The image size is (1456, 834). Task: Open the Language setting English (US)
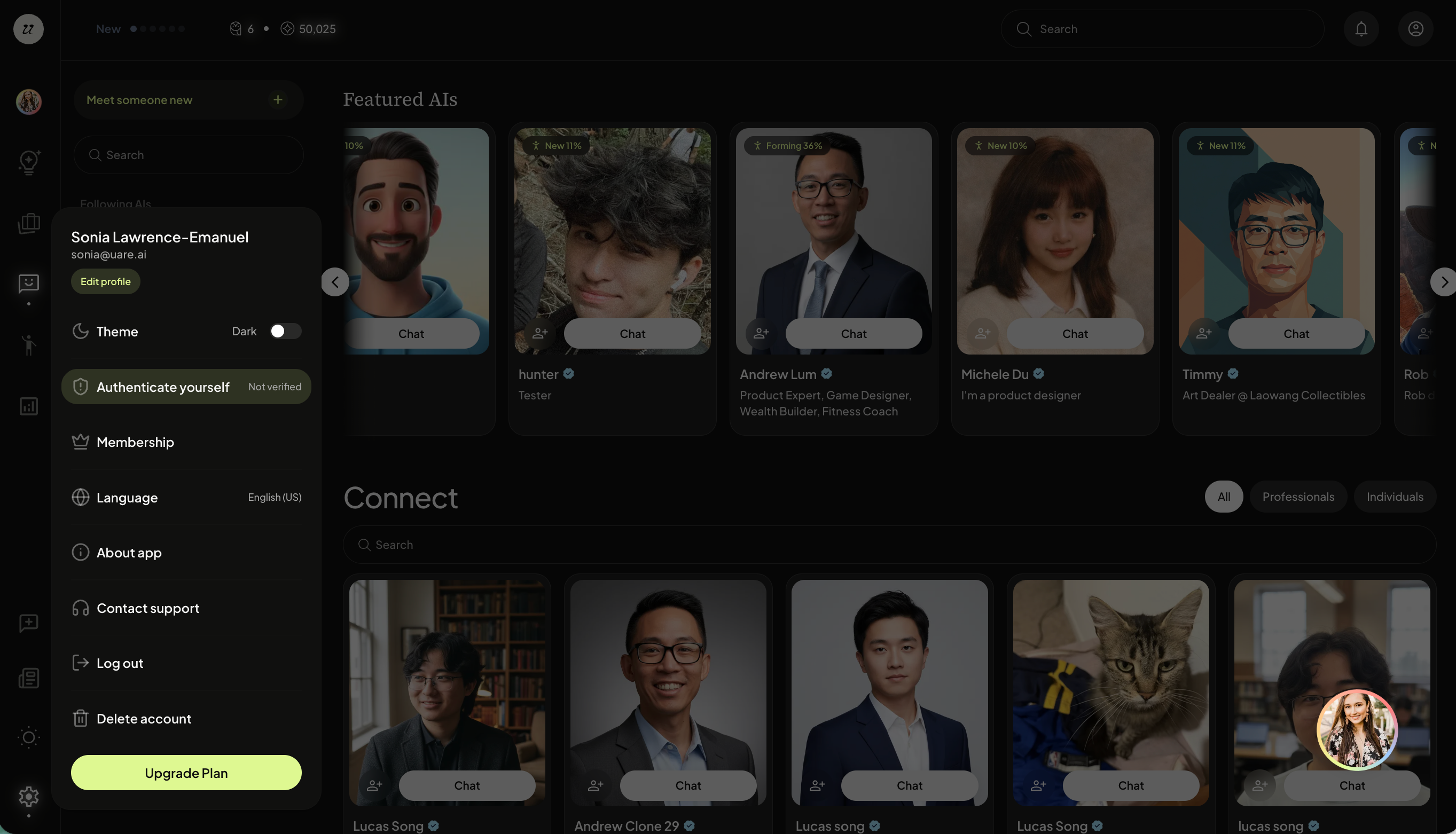186,497
